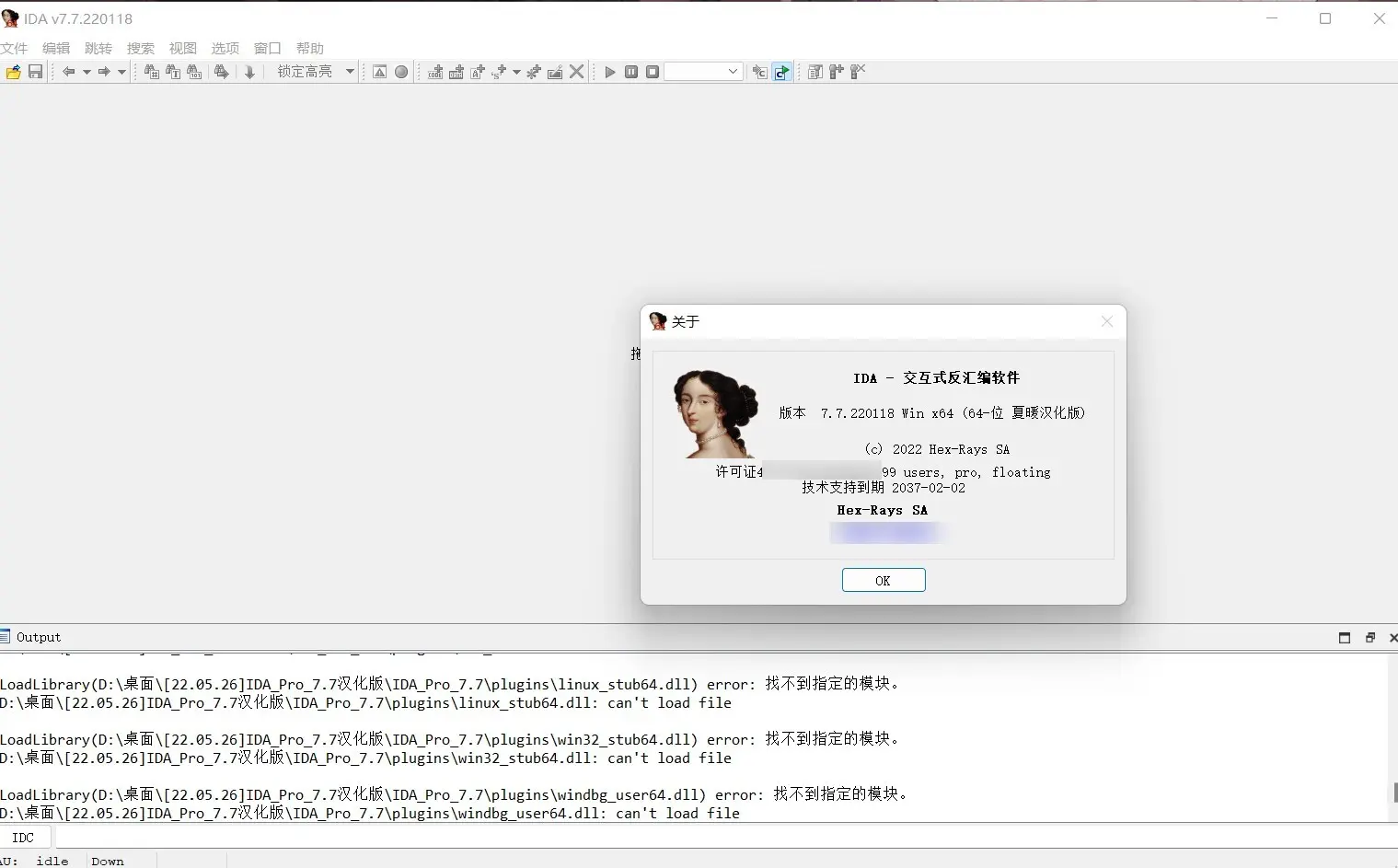Close the 关于 dialog with X

[x=1107, y=321]
